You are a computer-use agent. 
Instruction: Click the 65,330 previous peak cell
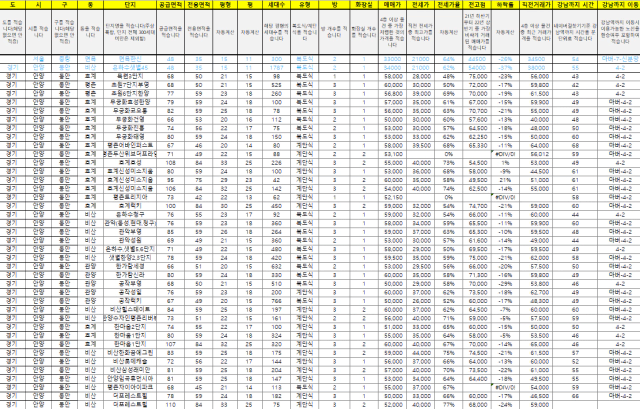pyautogui.click(x=477, y=145)
